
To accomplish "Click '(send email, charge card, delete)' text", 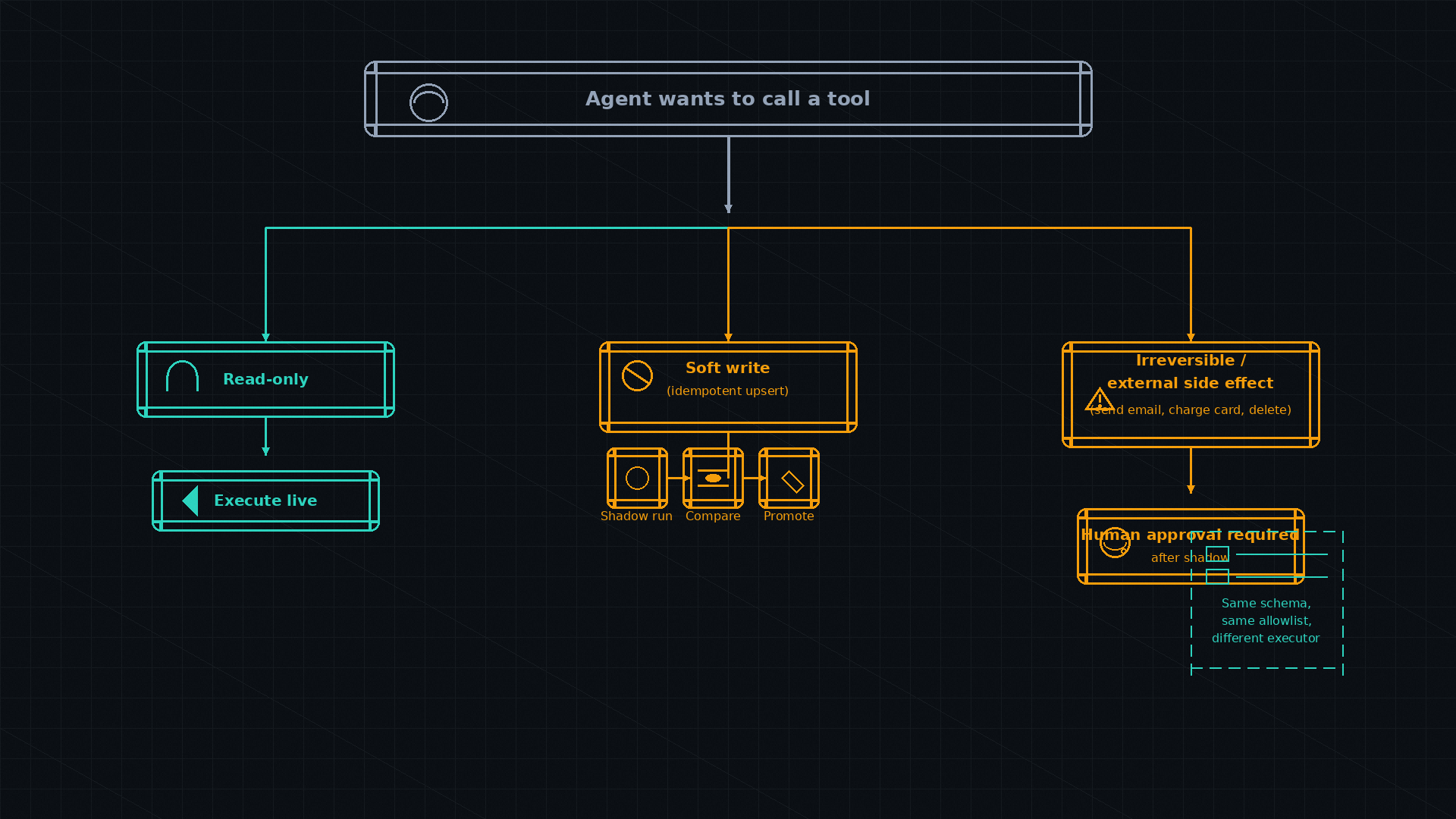I will 1191,409.
